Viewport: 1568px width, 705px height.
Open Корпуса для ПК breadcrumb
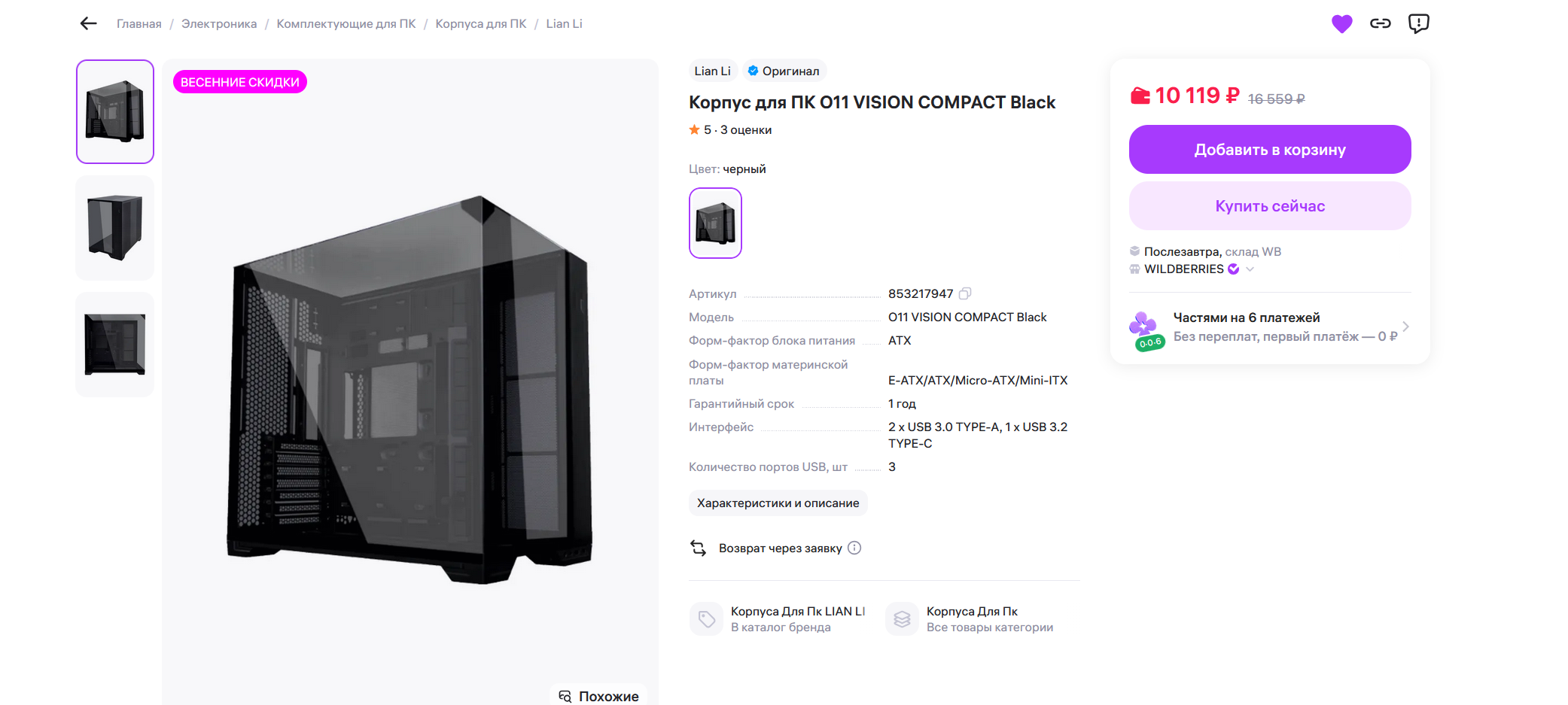click(481, 24)
